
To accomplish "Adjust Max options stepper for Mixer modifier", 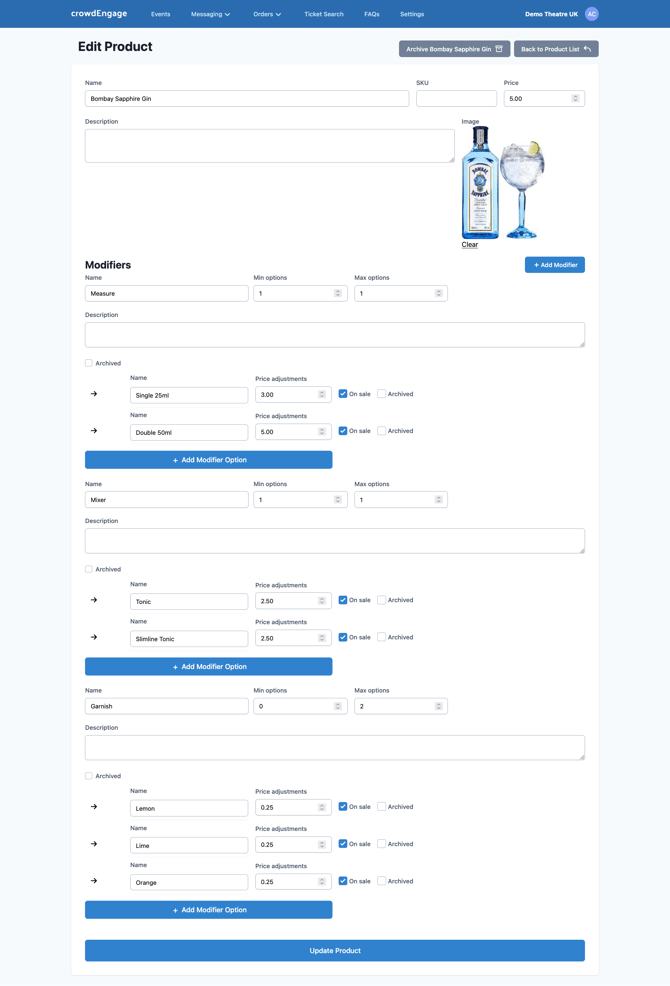I will pos(438,499).
